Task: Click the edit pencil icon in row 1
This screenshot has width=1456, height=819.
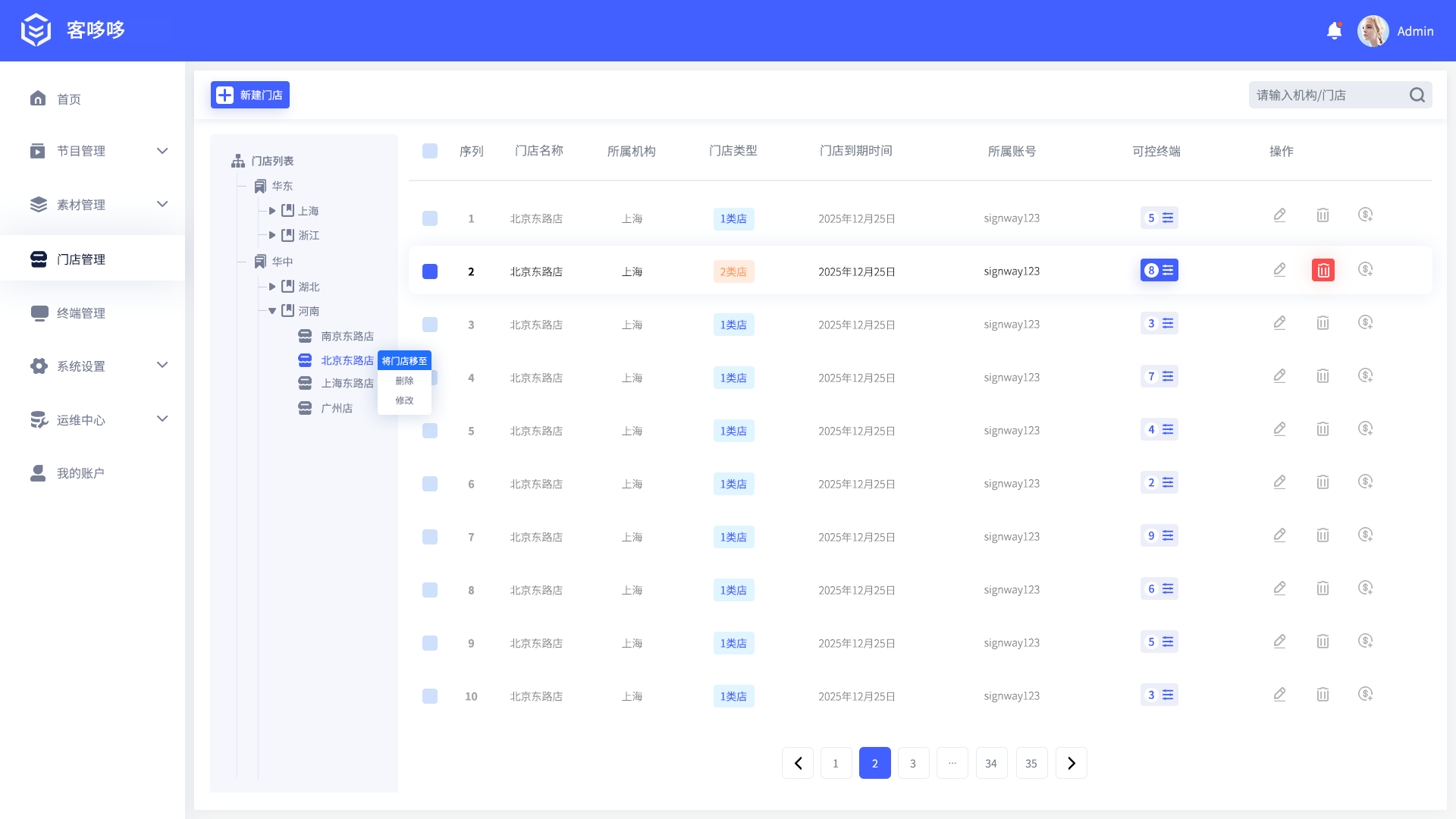Action: click(1279, 216)
